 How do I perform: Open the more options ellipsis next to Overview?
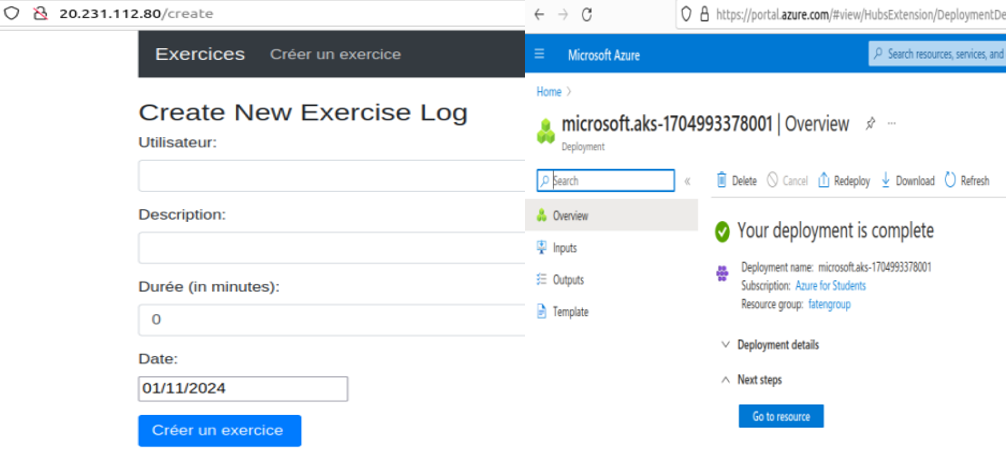pyautogui.click(x=892, y=124)
